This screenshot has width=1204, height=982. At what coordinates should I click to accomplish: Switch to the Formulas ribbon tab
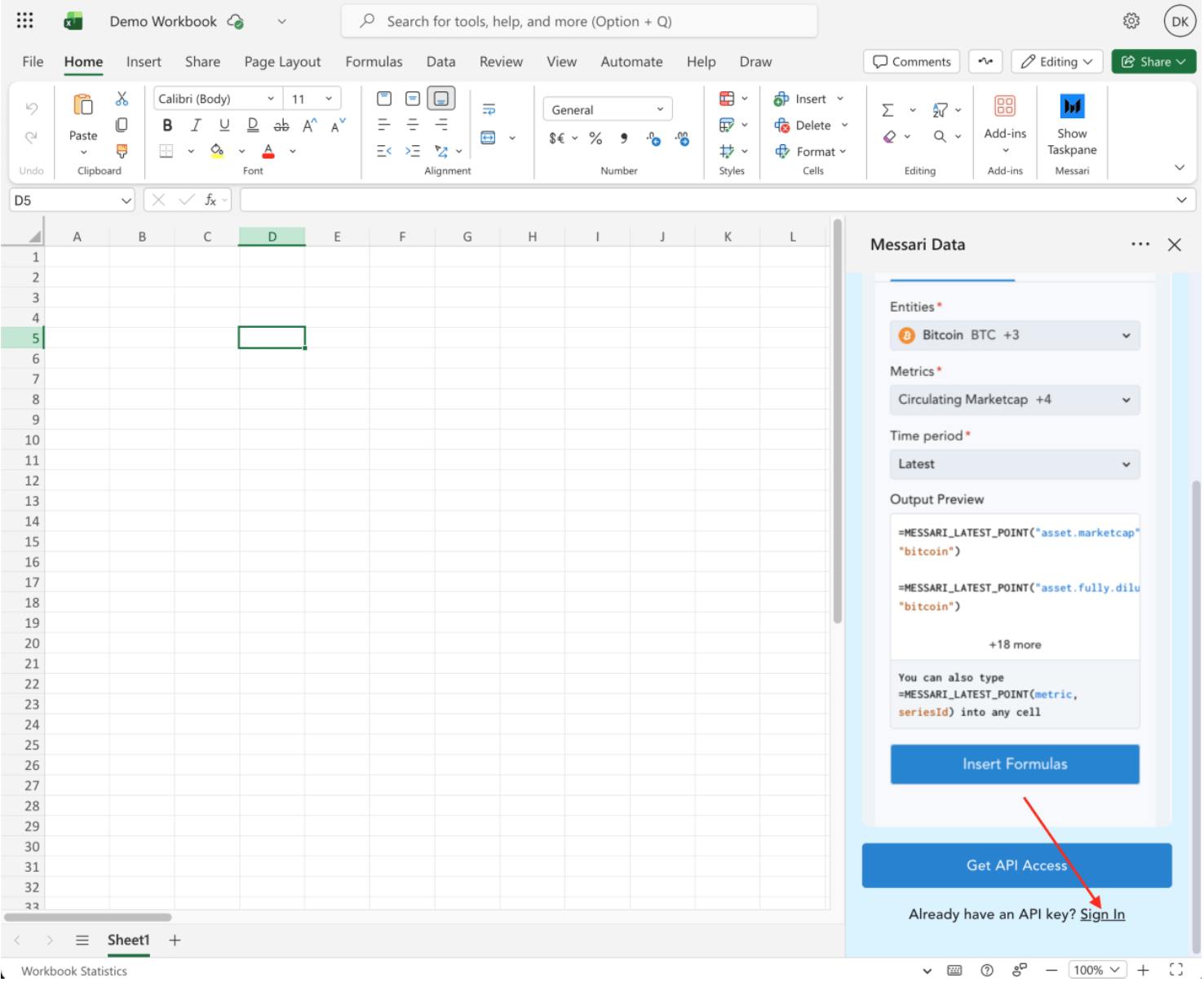374,62
